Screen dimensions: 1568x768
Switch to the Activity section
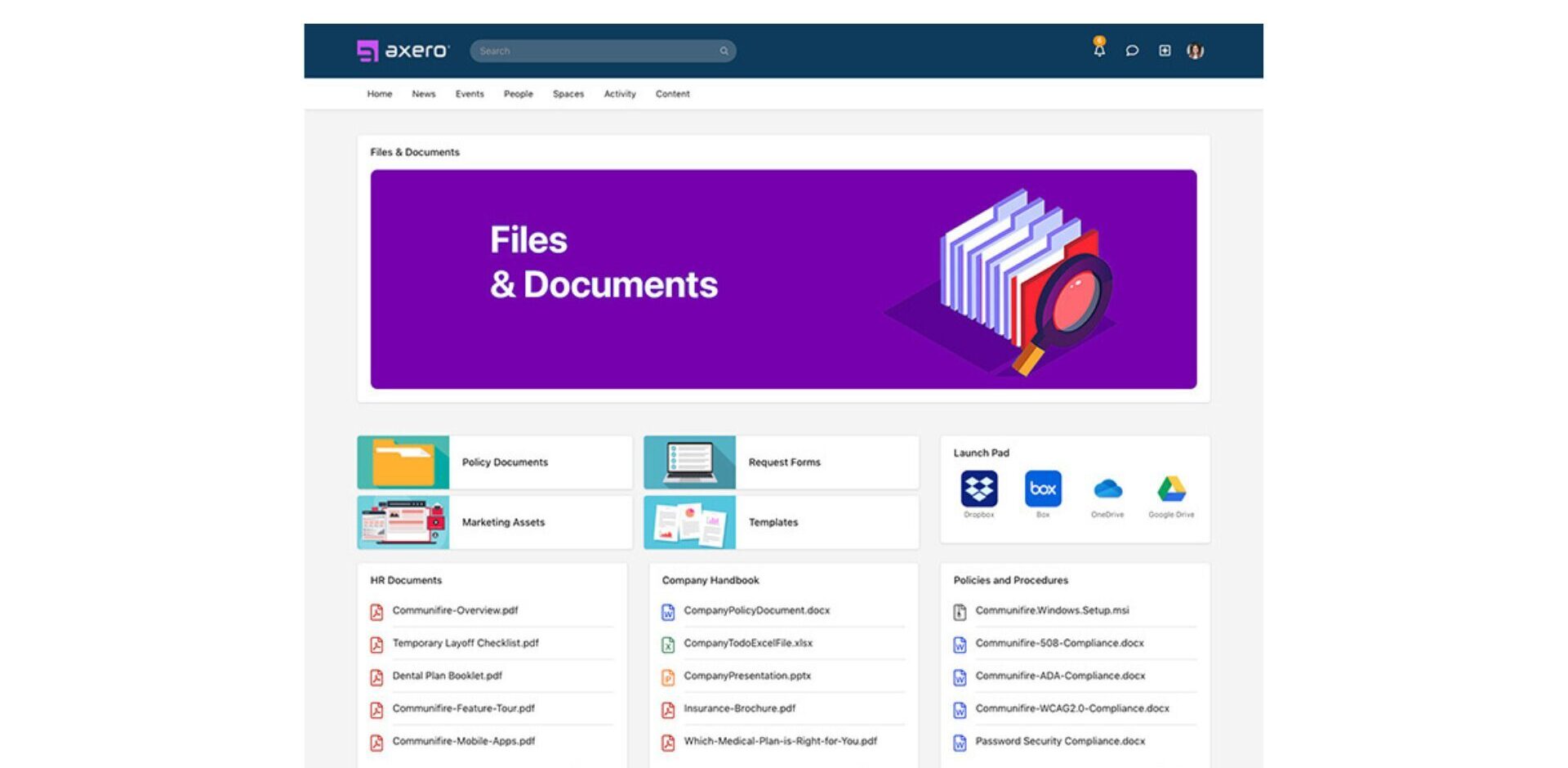point(619,94)
